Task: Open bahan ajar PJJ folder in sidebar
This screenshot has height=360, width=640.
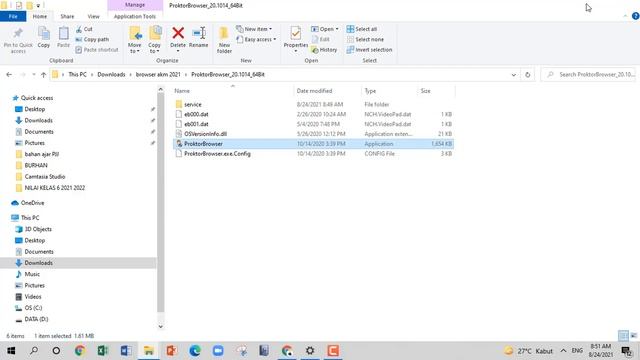Action: [42, 154]
